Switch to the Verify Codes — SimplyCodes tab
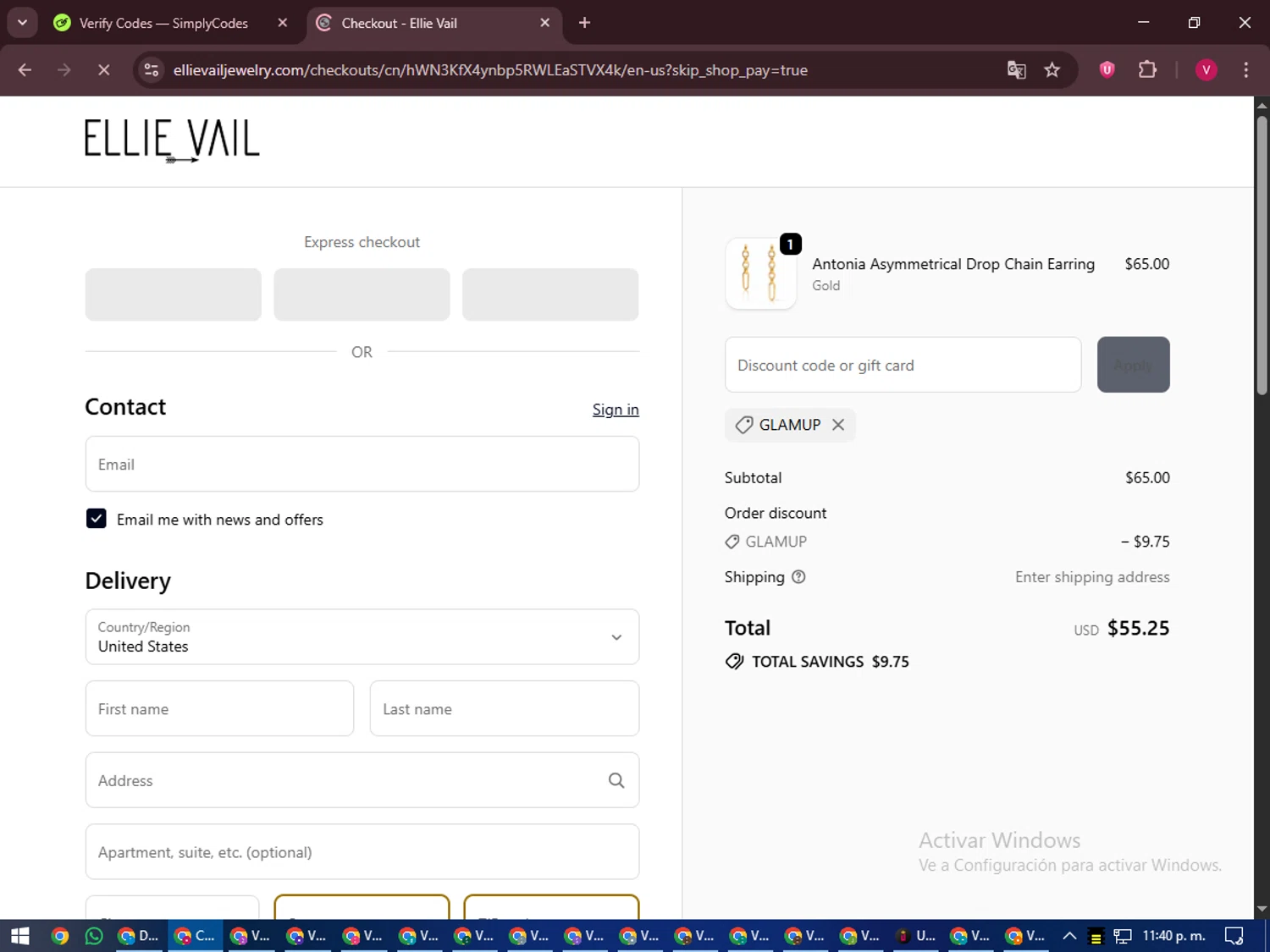Image resolution: width=1270 pixels, height=952 pixels. pos(163,23)
